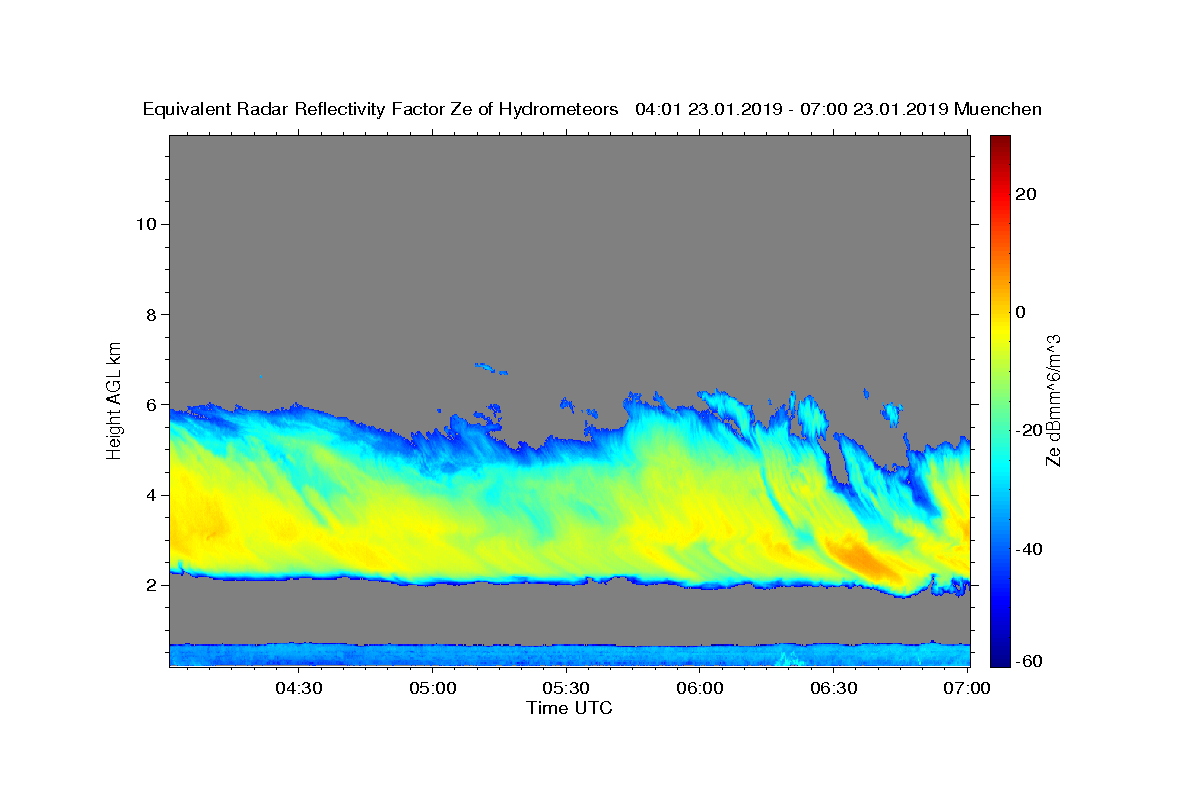Click the colorbar label '0'
Image resolution: width=1200 pixels, height=800 pixels.
coord(1021,312)
